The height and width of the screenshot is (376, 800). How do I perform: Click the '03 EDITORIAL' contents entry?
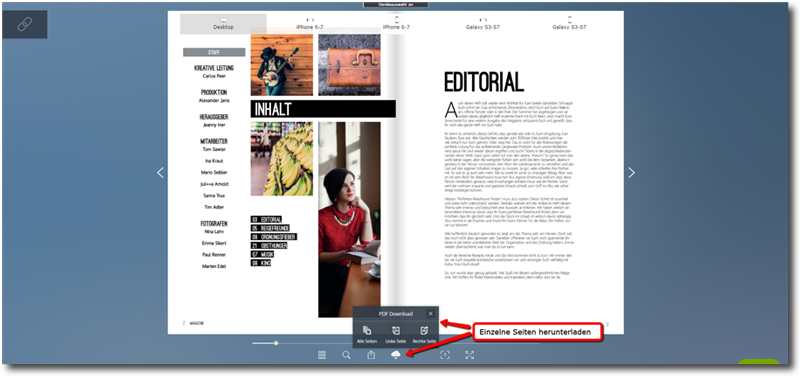(266, 219)
